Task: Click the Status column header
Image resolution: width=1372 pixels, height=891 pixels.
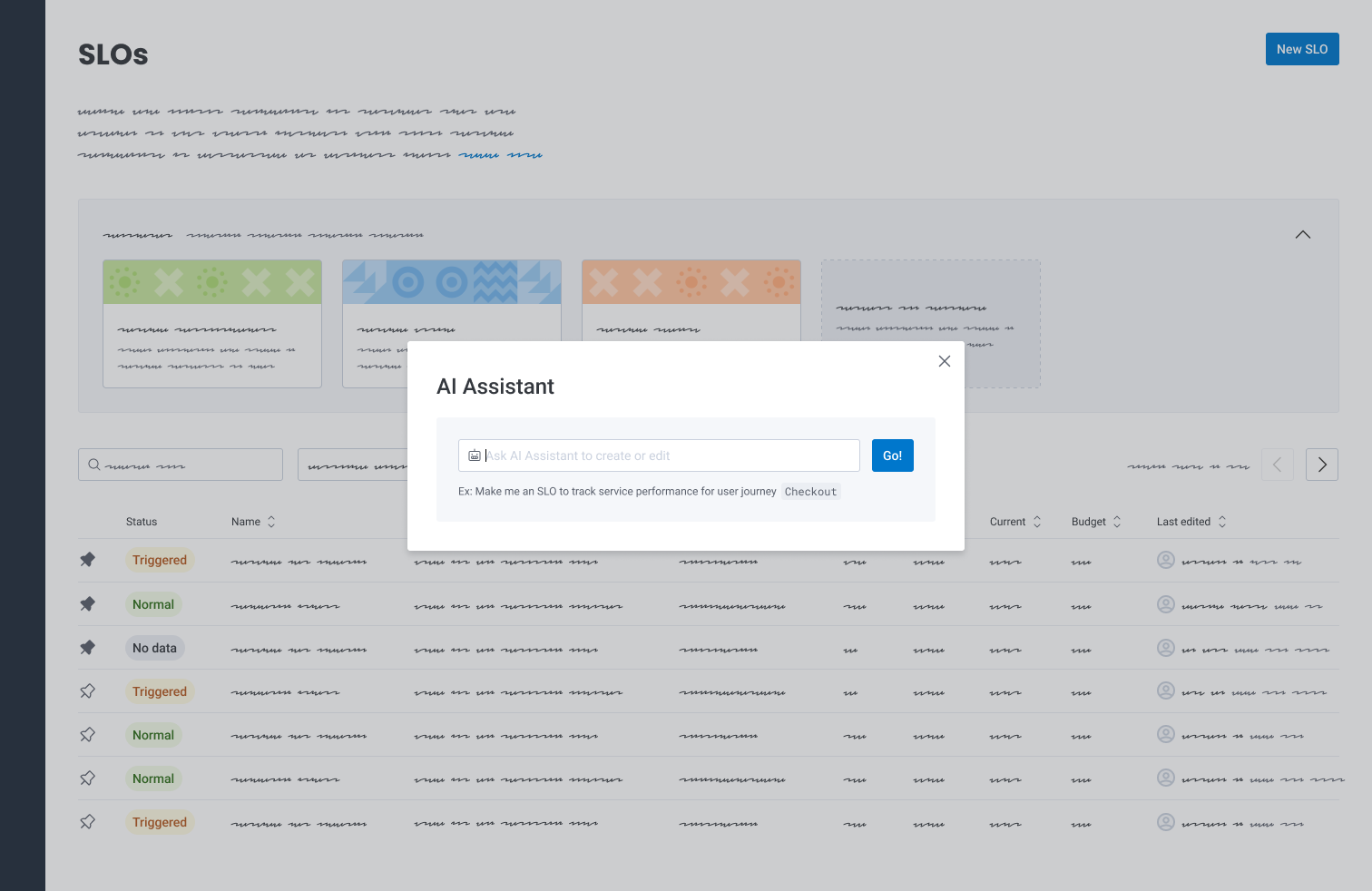Action: pyautogui.click(x=142, y=522)
